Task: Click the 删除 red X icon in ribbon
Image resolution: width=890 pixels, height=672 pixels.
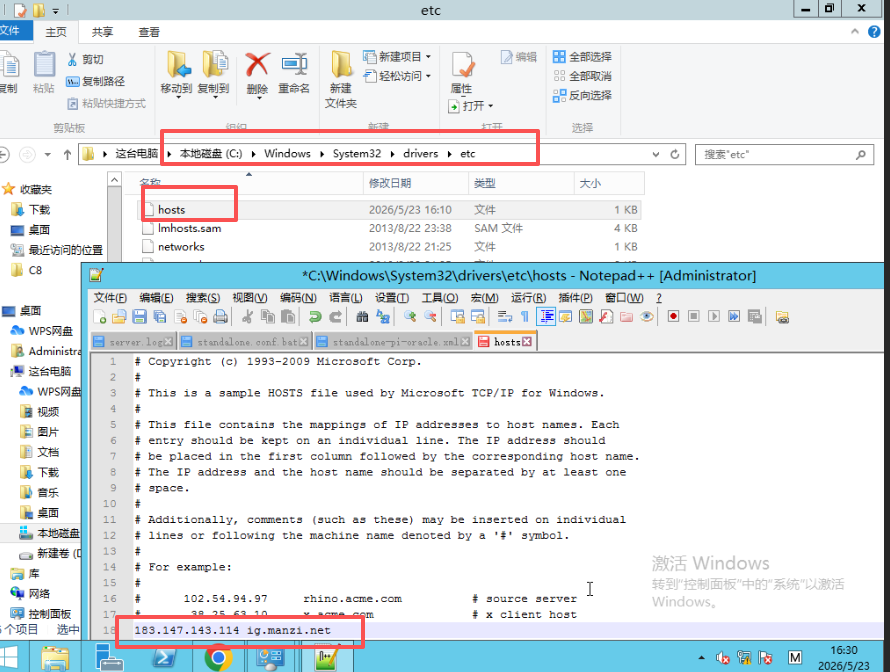Action: click(257, 64)
